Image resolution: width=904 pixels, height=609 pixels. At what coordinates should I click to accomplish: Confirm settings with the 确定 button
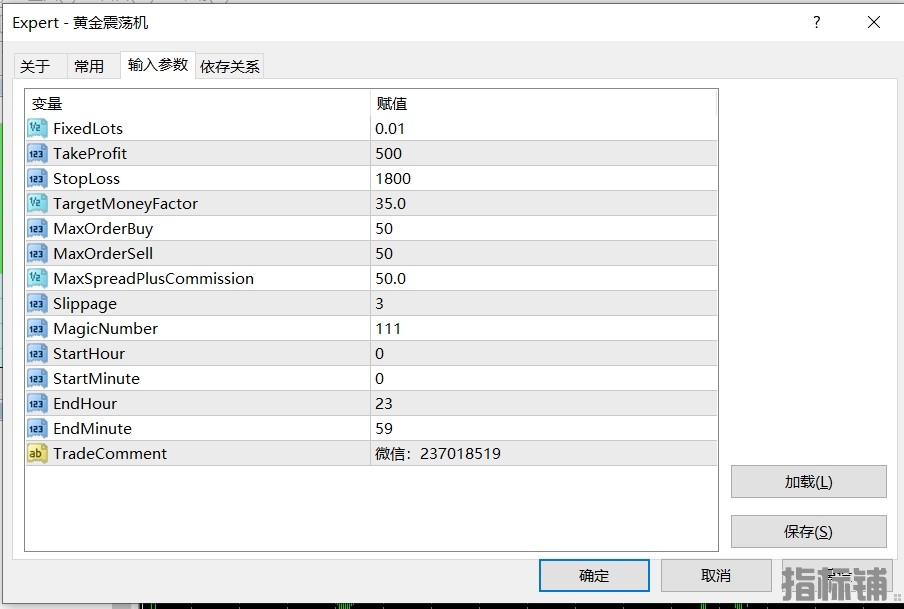click(594, 575)
